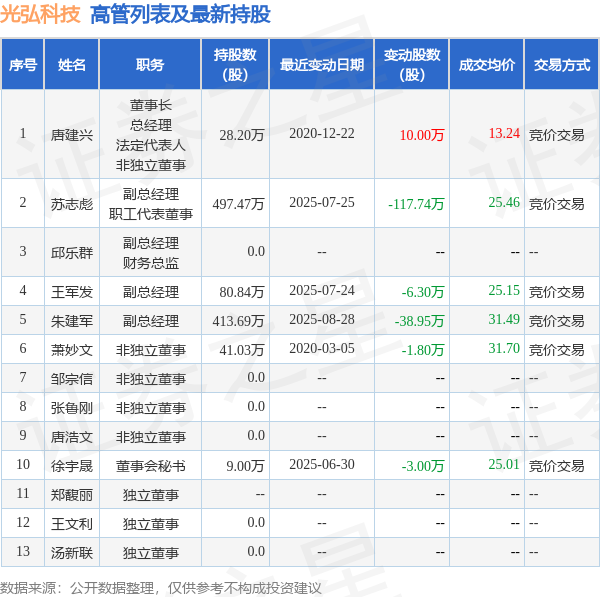Click 财务总监 in 邱乐群's row
Viewport: 600px width, 597px height.
(x=150, y=263)
